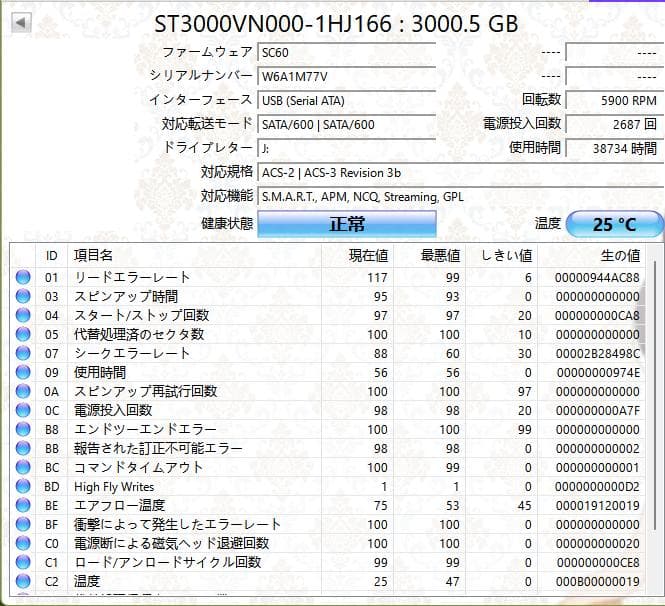
Task: Select status icon for ID BE row
Action: pyautogui.click(x=23, y=505)
